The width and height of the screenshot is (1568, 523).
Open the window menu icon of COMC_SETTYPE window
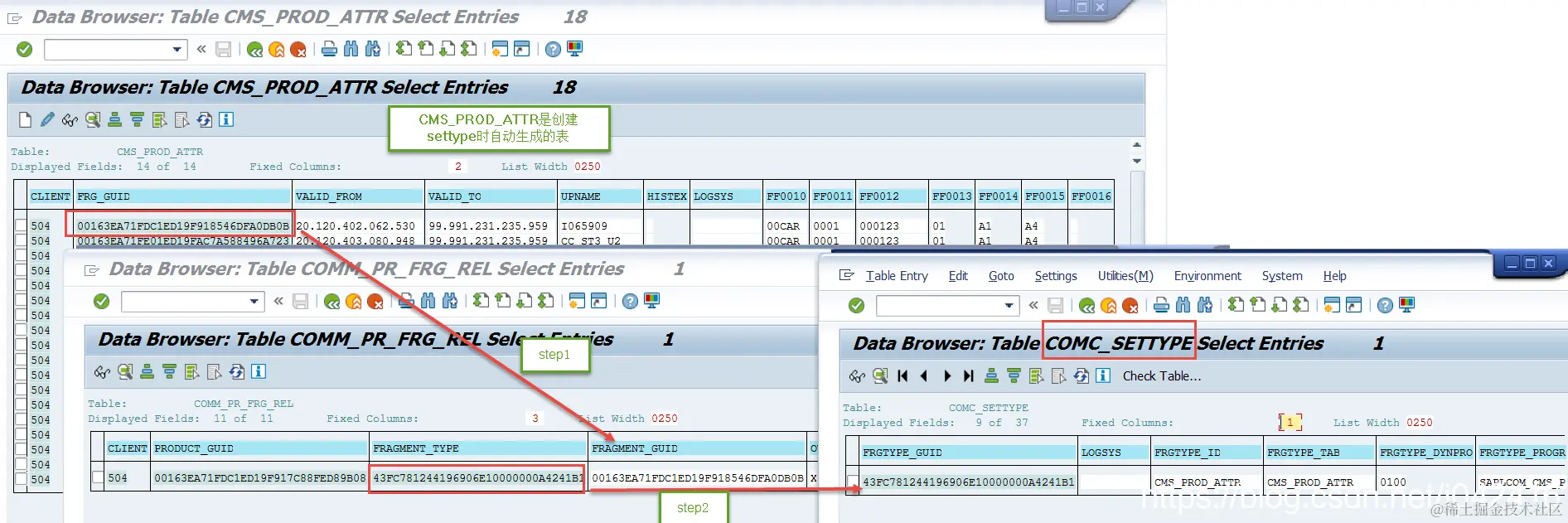coord(846,275)
